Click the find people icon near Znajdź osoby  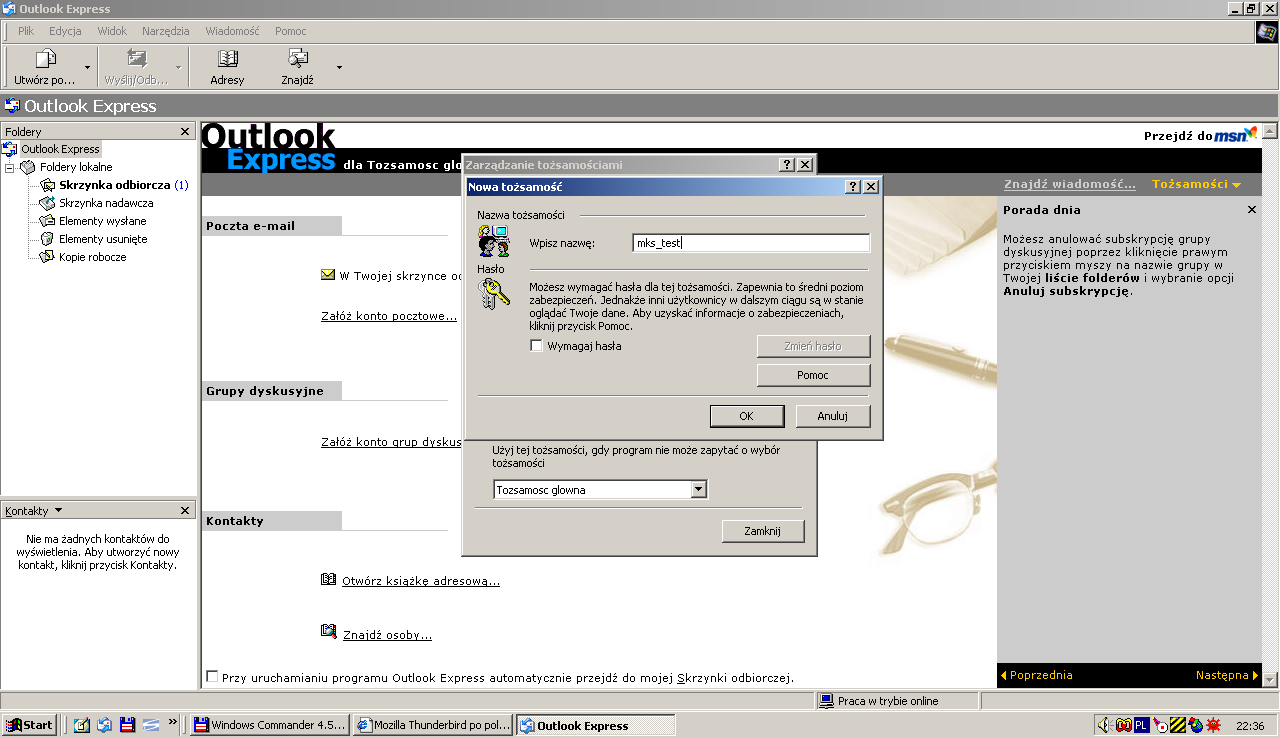[x=329, y=632]
